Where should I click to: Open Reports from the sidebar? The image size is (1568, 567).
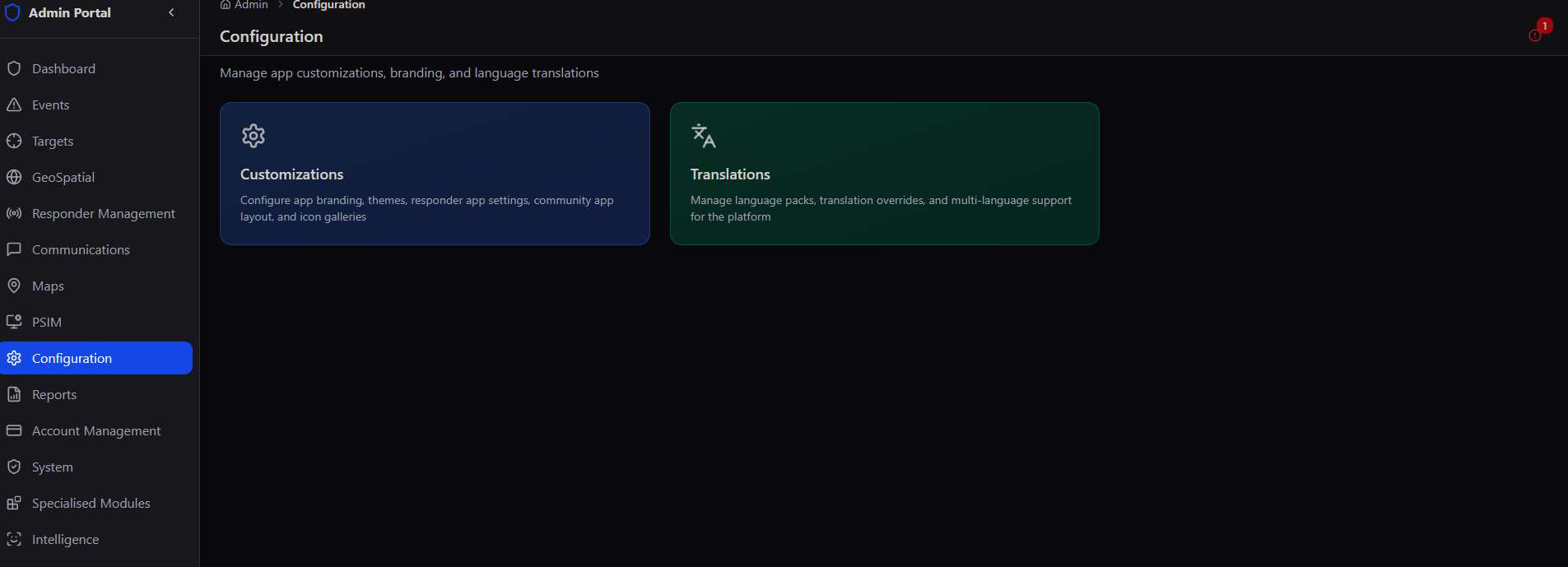point(96,394)
